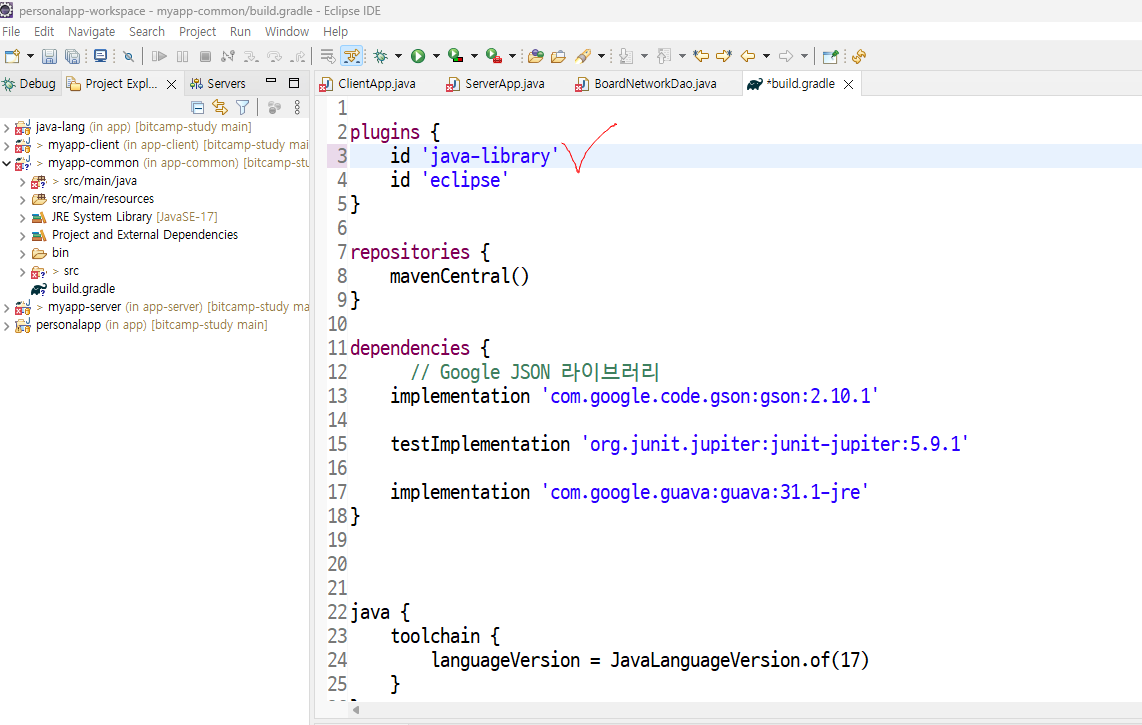Open the Coverage dropdown arrow
This screenshot has height=725, width=1142.
coord(474,56)
